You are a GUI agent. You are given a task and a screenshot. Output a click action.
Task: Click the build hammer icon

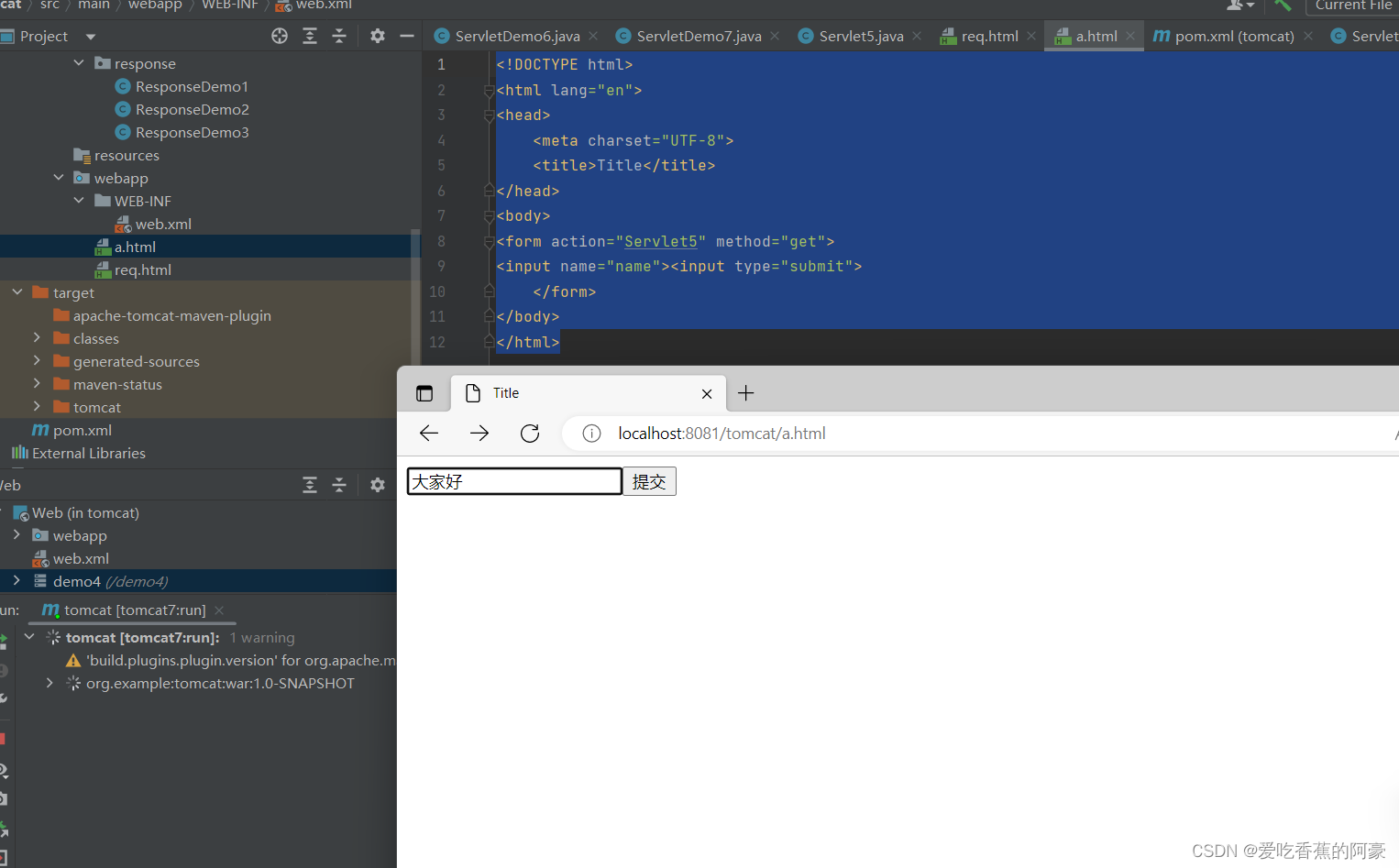(1283, 5)
